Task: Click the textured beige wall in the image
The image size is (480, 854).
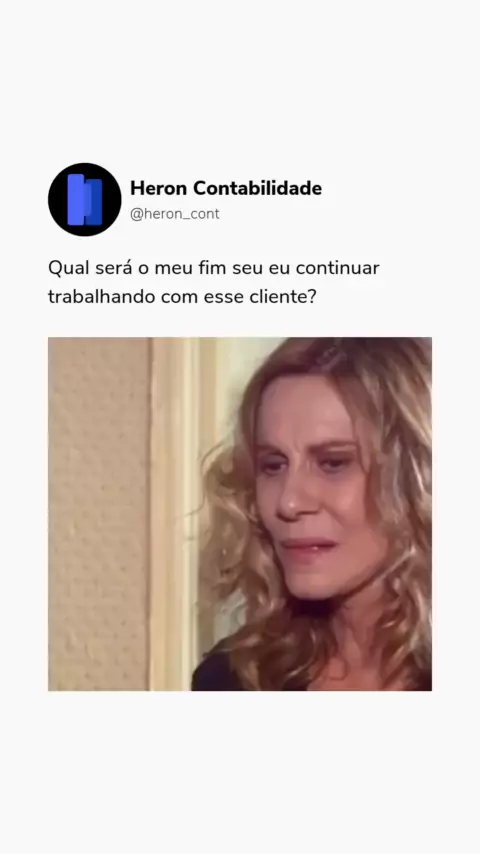Action: 98,514
